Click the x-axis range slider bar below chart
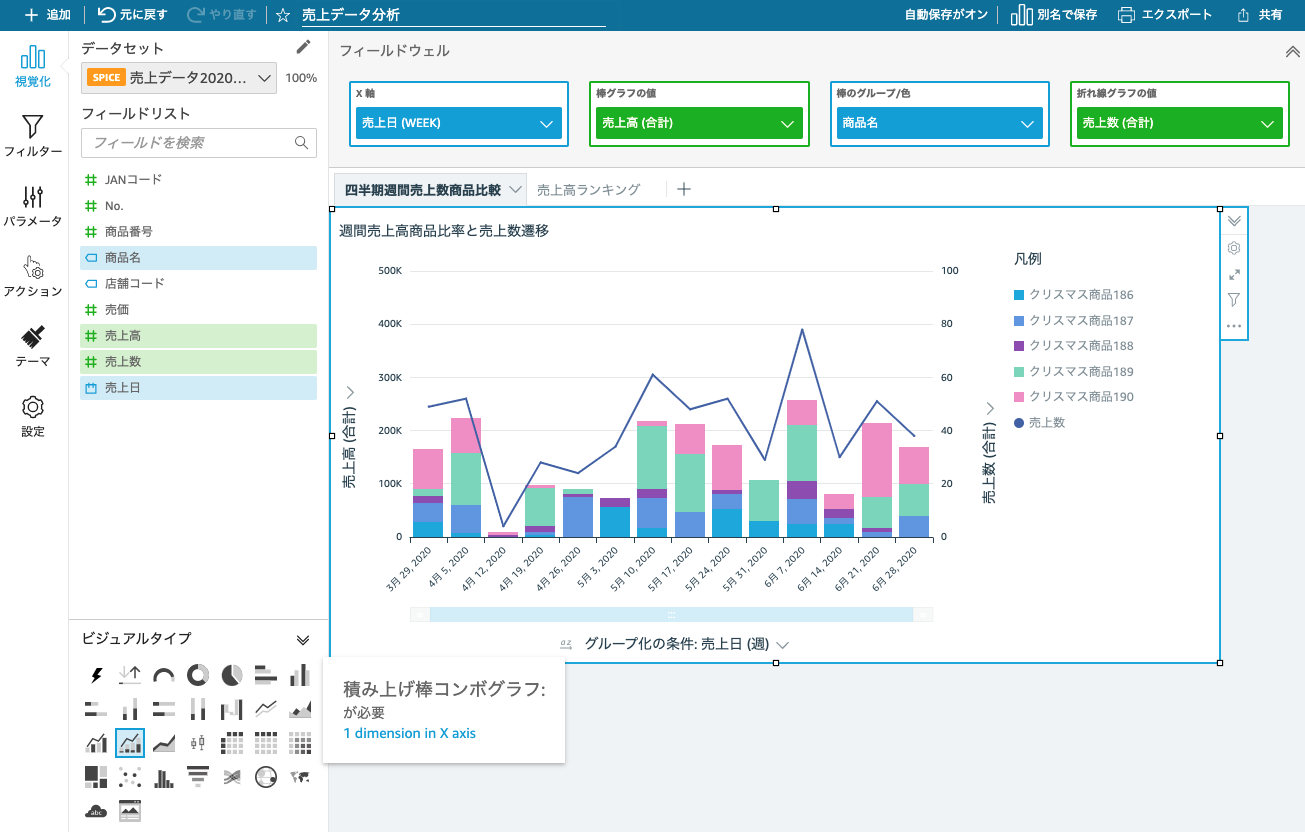Image resolution: width=1305 pixels, height=832 pixels. [671, 614]
